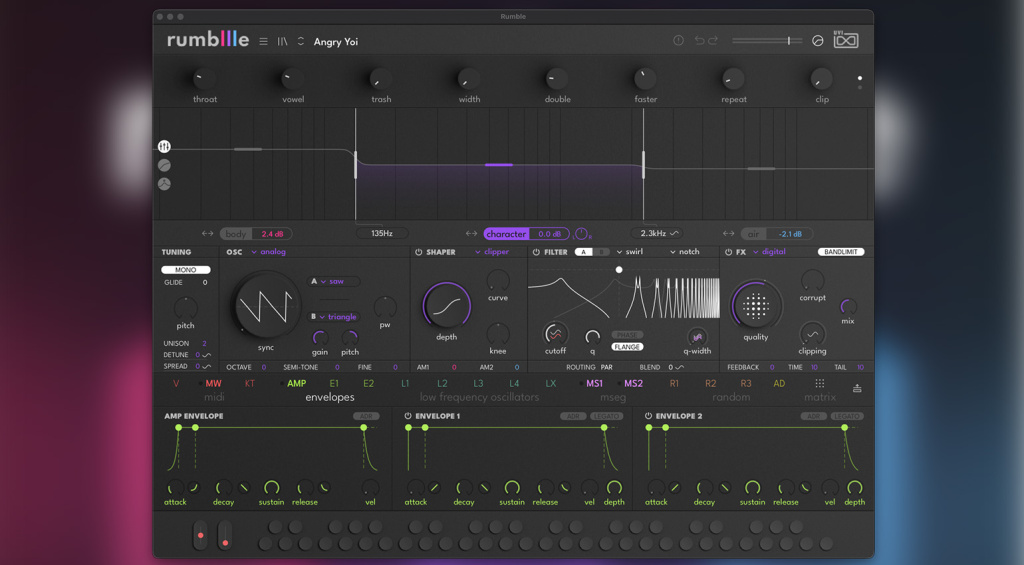Open oscillator A saw waveform dropdown

pyautogui.click(x=333, y=282)
